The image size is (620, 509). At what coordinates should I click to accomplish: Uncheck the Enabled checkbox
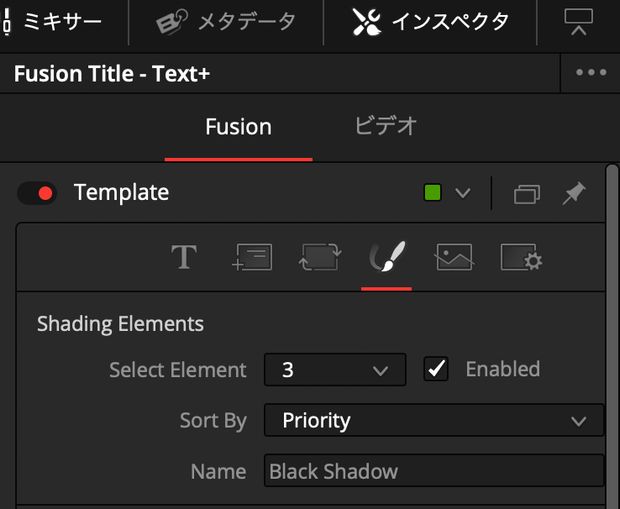coord(436,369)
